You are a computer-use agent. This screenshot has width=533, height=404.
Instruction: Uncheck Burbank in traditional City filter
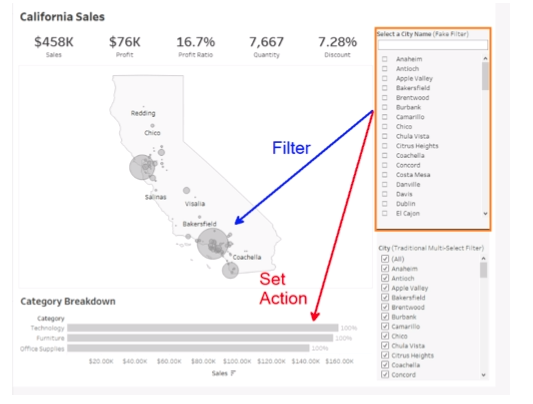pos(385,317)
